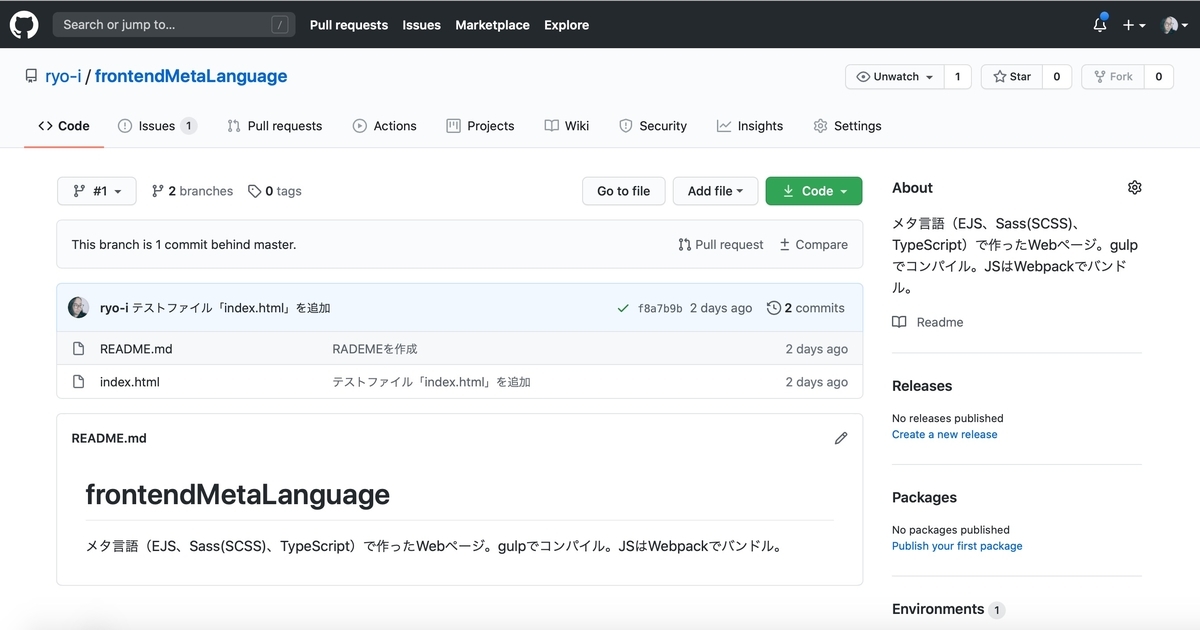1200x630 pixels.
Task: Click Create a new release
Action: [x=945, y=434]
